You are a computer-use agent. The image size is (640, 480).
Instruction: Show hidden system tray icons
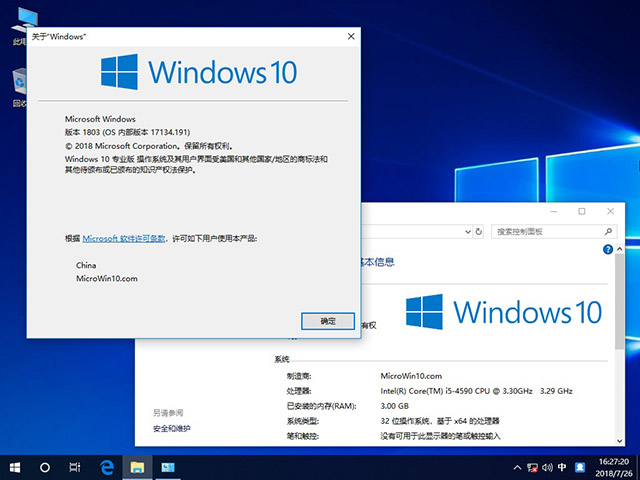[x=517, y=467]
